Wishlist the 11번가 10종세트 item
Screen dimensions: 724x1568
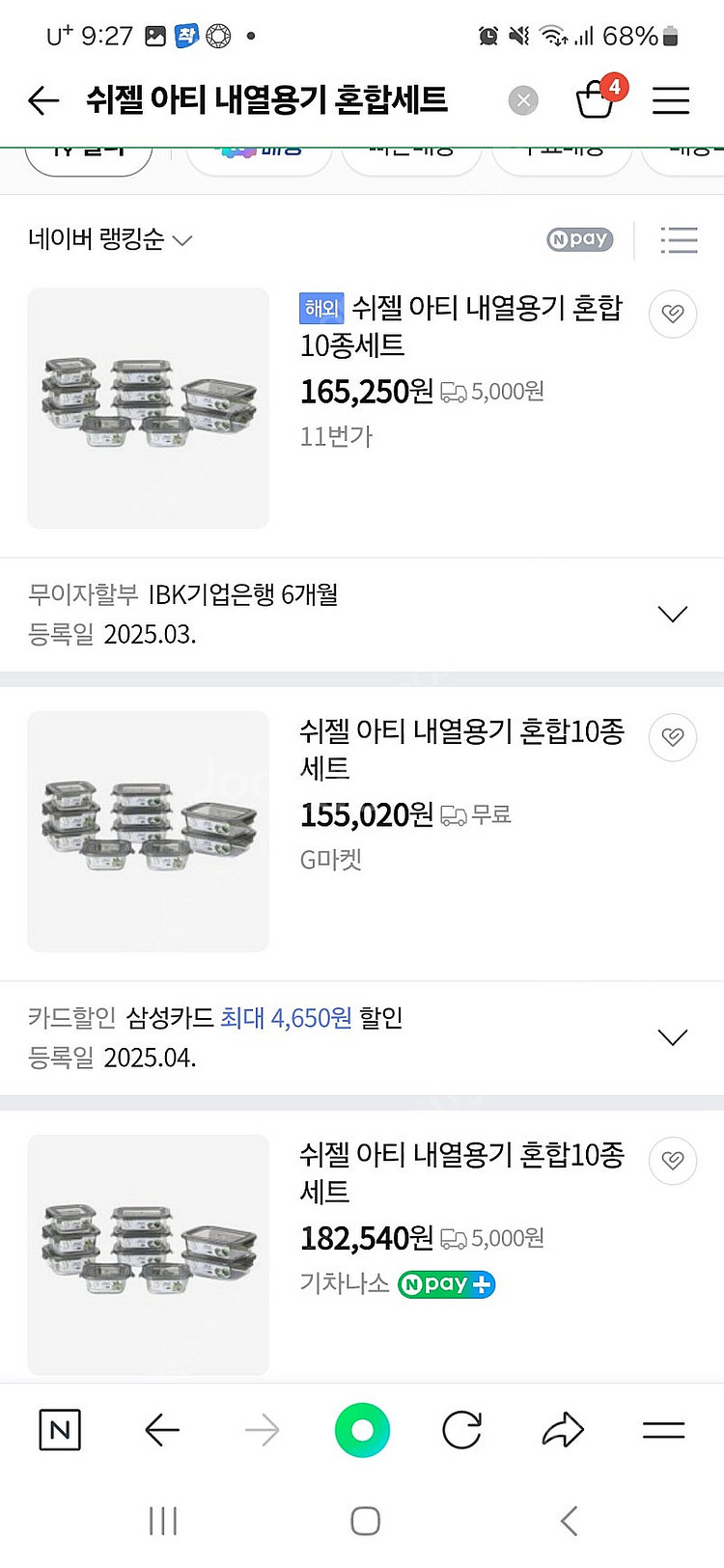(673, 314)
